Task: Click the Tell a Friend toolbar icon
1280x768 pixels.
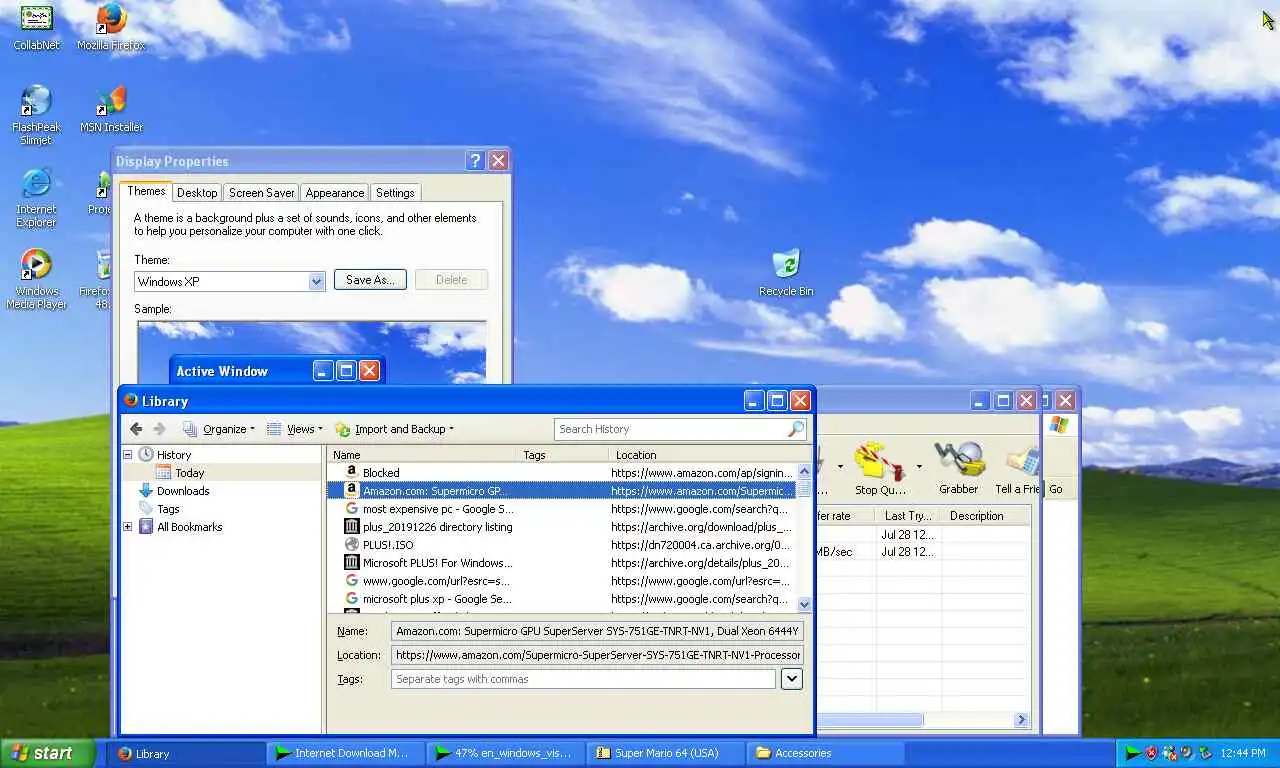Action: point(1017,469)
